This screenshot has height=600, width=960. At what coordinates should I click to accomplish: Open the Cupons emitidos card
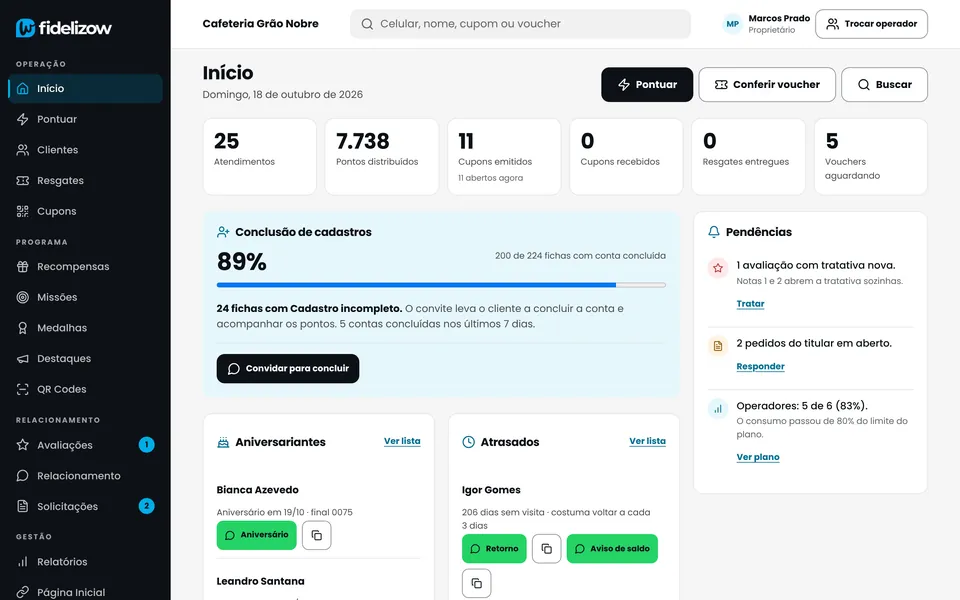504,157
